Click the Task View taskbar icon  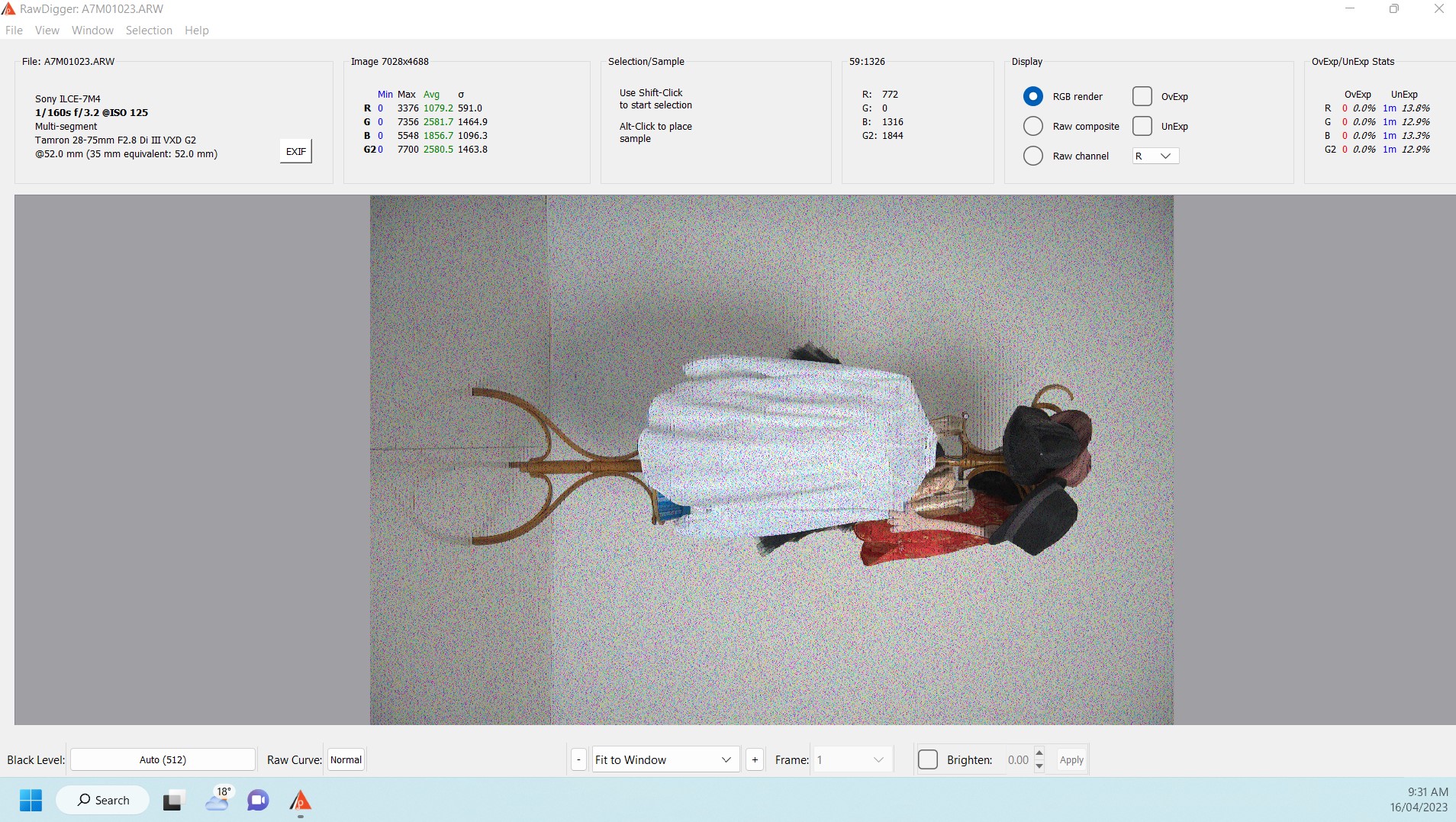[x=173, y=800]
